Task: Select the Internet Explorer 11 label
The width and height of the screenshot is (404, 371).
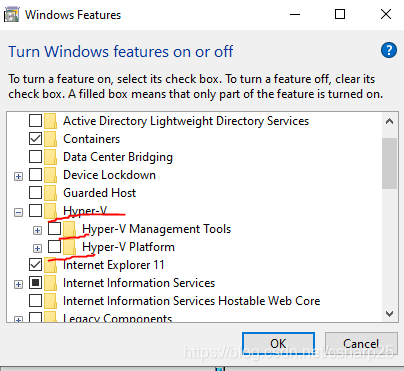Action: coord(114,265)
